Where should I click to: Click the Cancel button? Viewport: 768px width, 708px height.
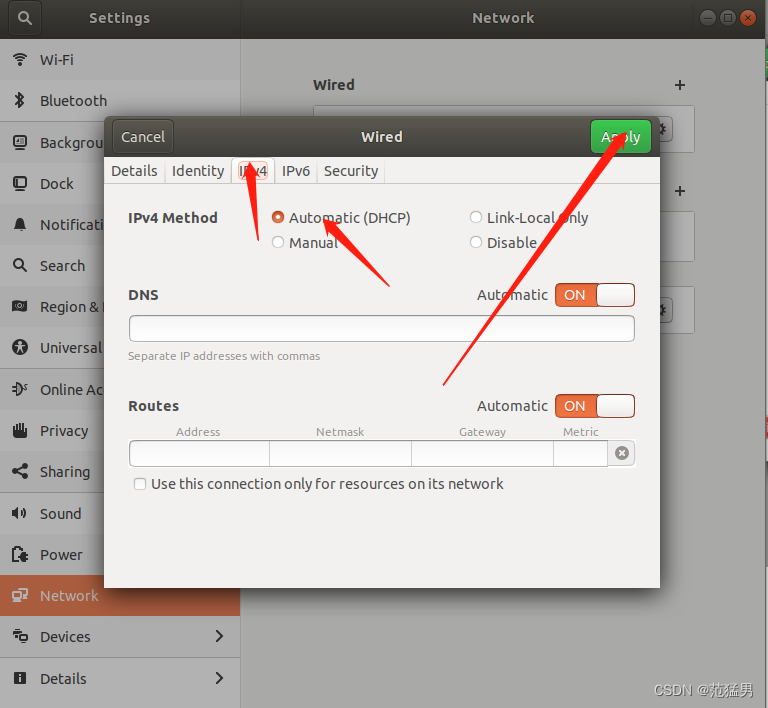(143, 137)
